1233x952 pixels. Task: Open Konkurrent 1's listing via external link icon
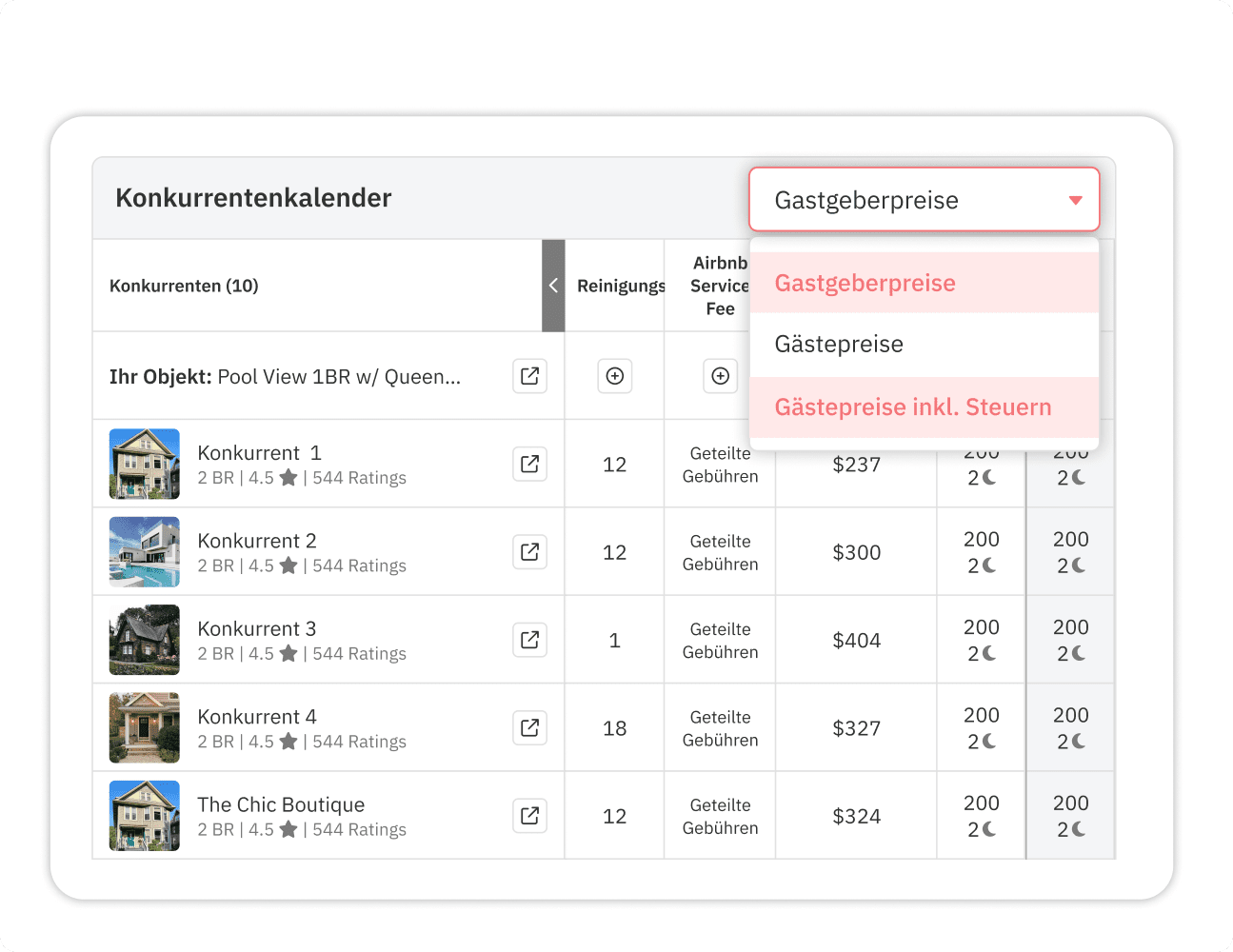point(529,464)
